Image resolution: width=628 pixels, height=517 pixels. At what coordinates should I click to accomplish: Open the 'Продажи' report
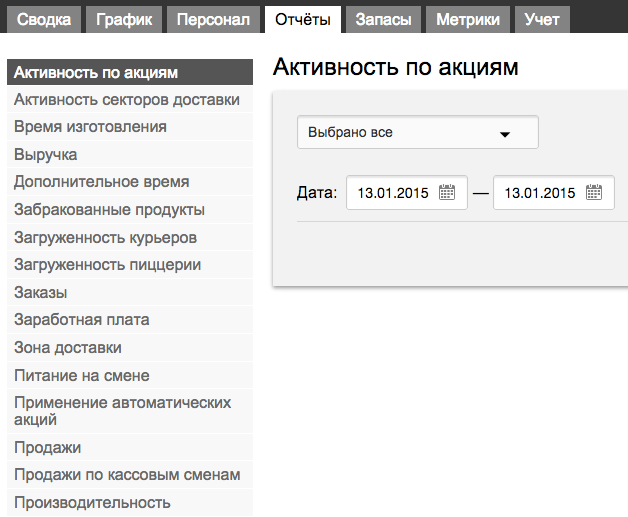(x=130, y=447)
